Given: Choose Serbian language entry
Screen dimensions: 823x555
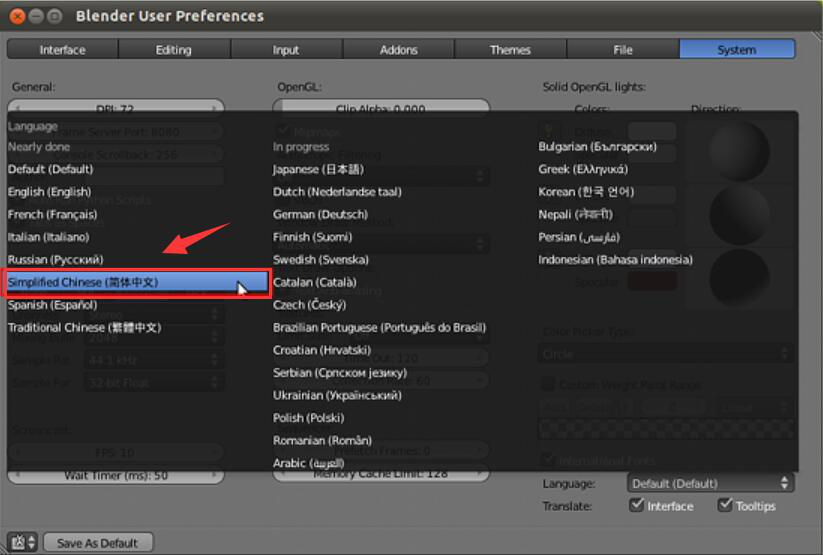Looking at the screenshot, I should pyautogui.click(x=340, y=373).
